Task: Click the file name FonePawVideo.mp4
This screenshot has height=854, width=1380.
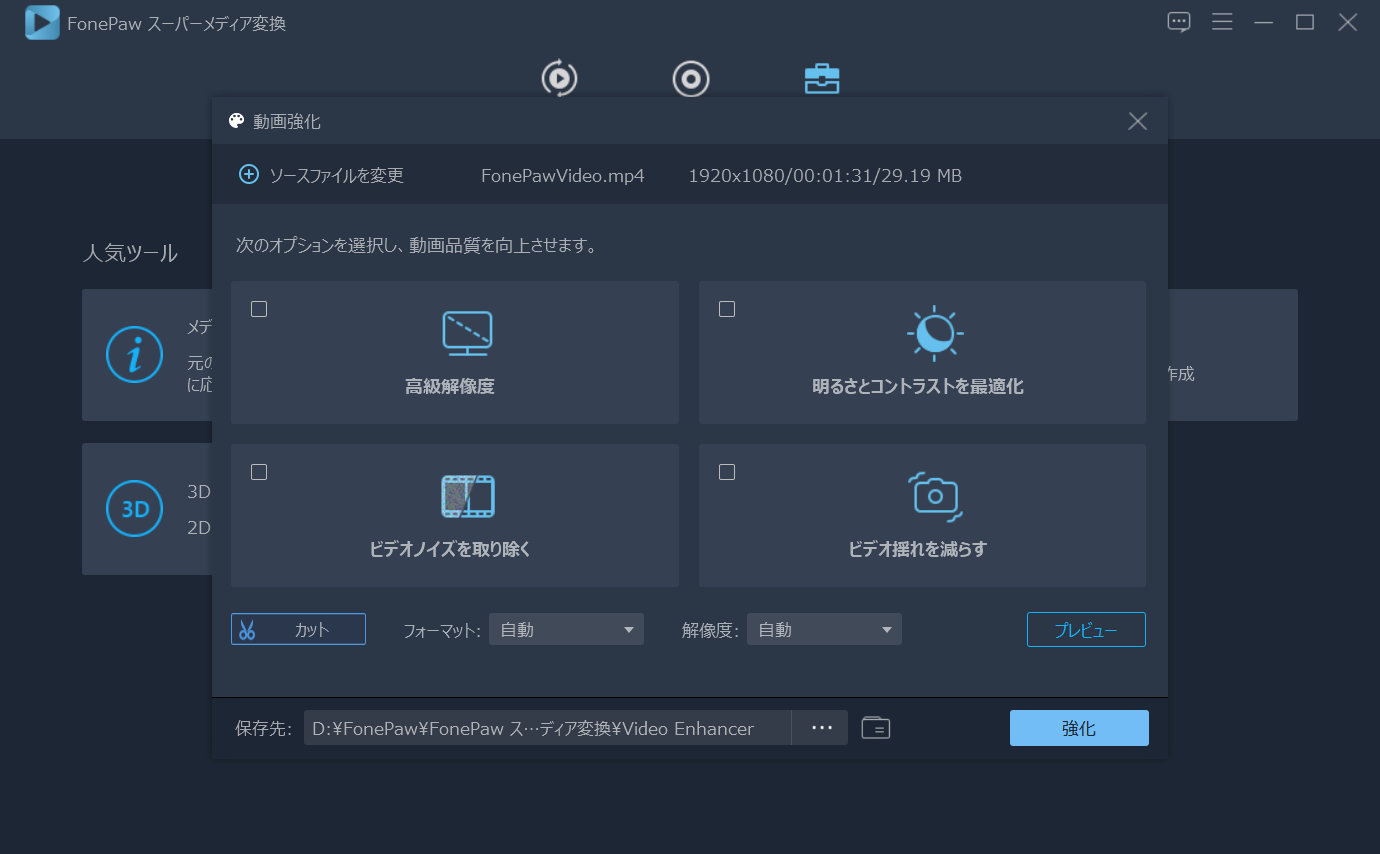Action: coord(563,176)
